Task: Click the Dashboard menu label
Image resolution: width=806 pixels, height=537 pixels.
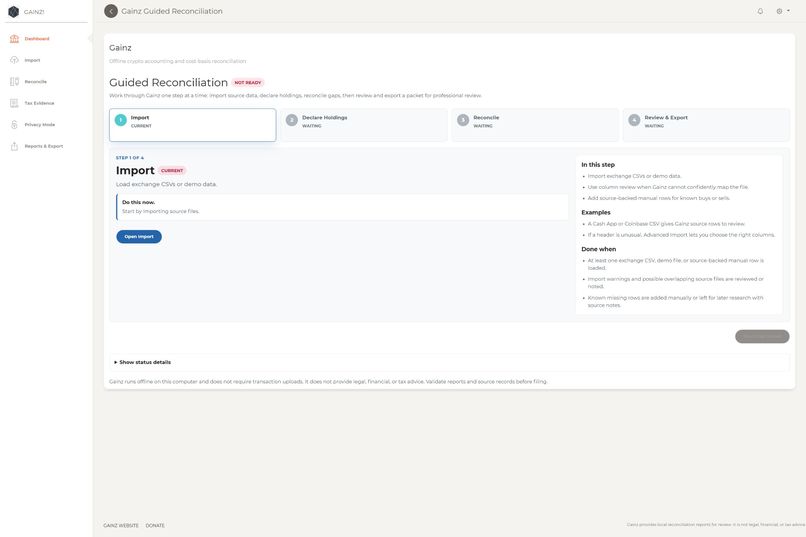Action: [37, 39]
